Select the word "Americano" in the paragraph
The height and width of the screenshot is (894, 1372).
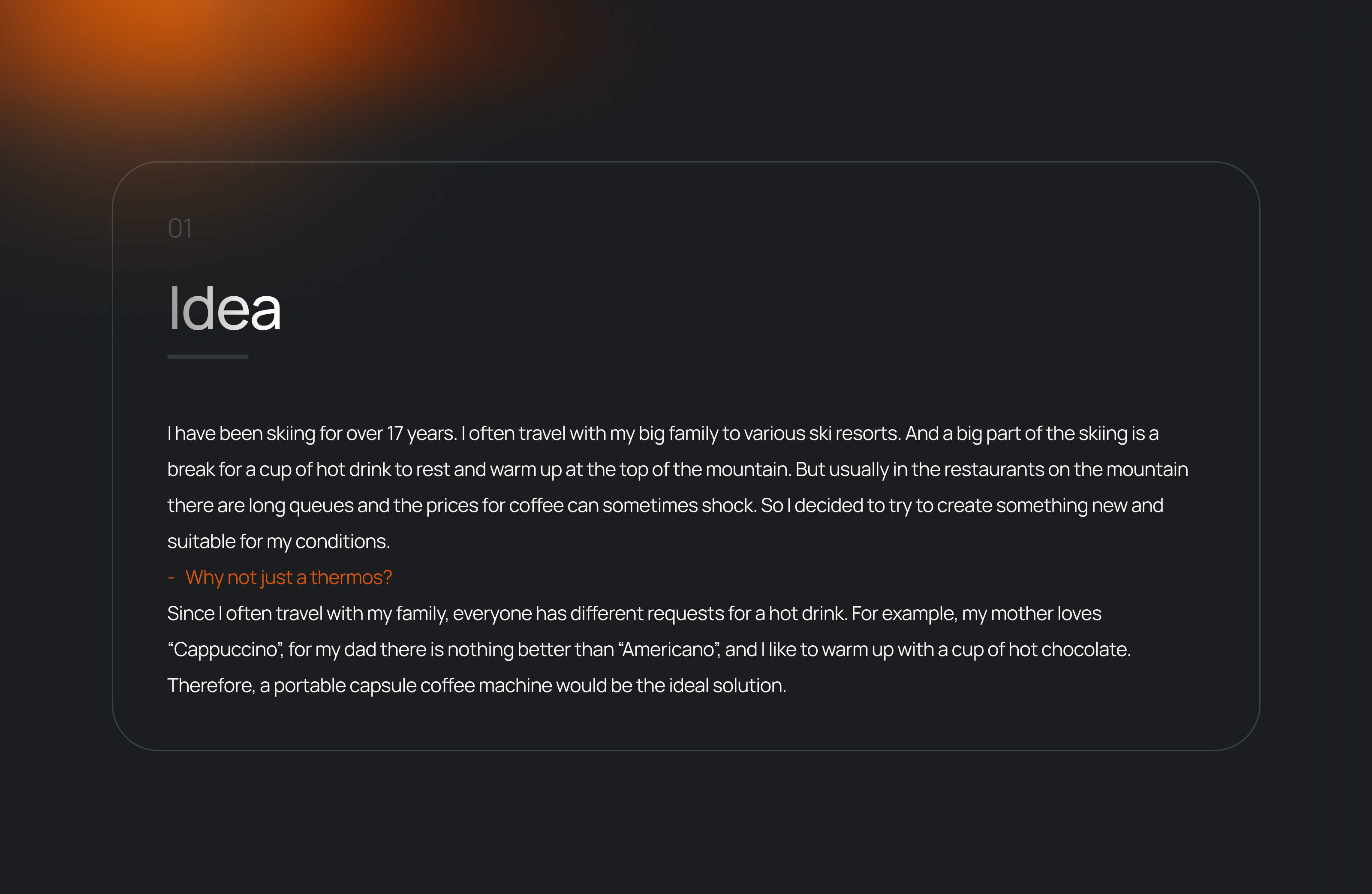(668, 650)
